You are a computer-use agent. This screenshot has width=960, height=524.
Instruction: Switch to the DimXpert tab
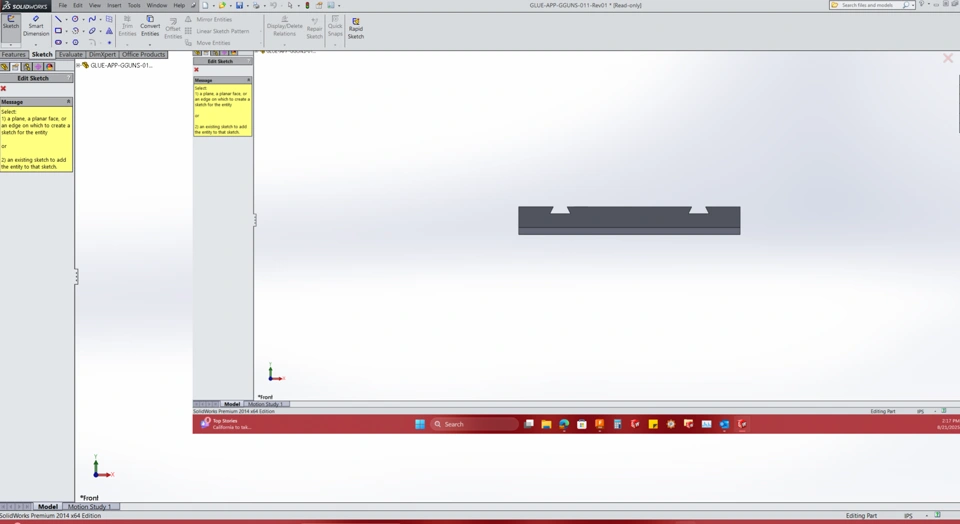(x=102, y=54)
